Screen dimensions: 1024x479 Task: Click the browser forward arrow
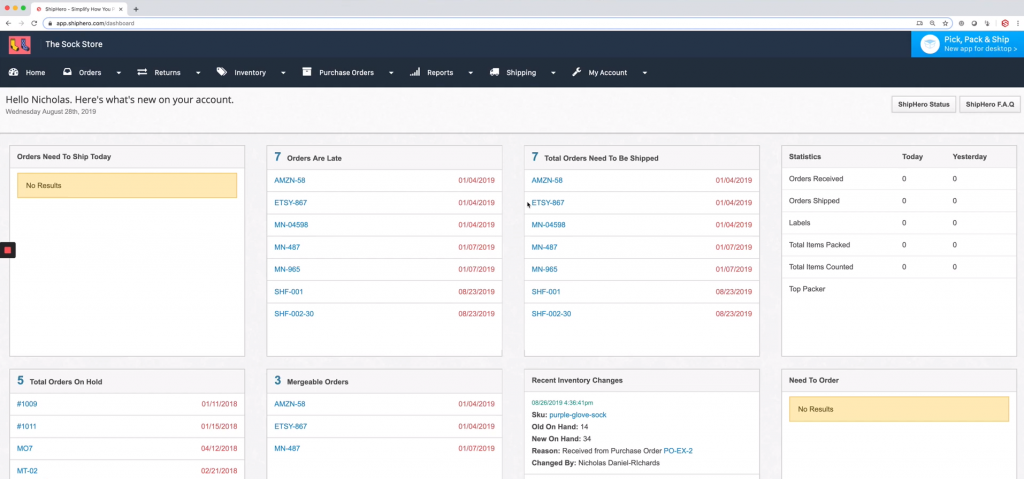pyautogui.click(x=22, y=23)
